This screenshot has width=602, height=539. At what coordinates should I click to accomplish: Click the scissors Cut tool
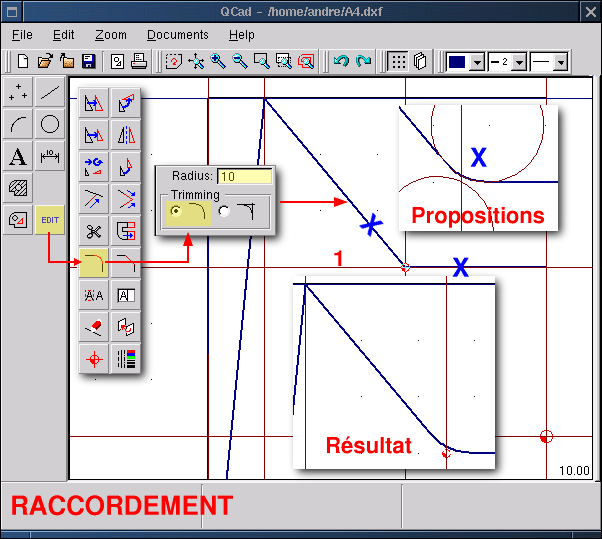(94, 232)
